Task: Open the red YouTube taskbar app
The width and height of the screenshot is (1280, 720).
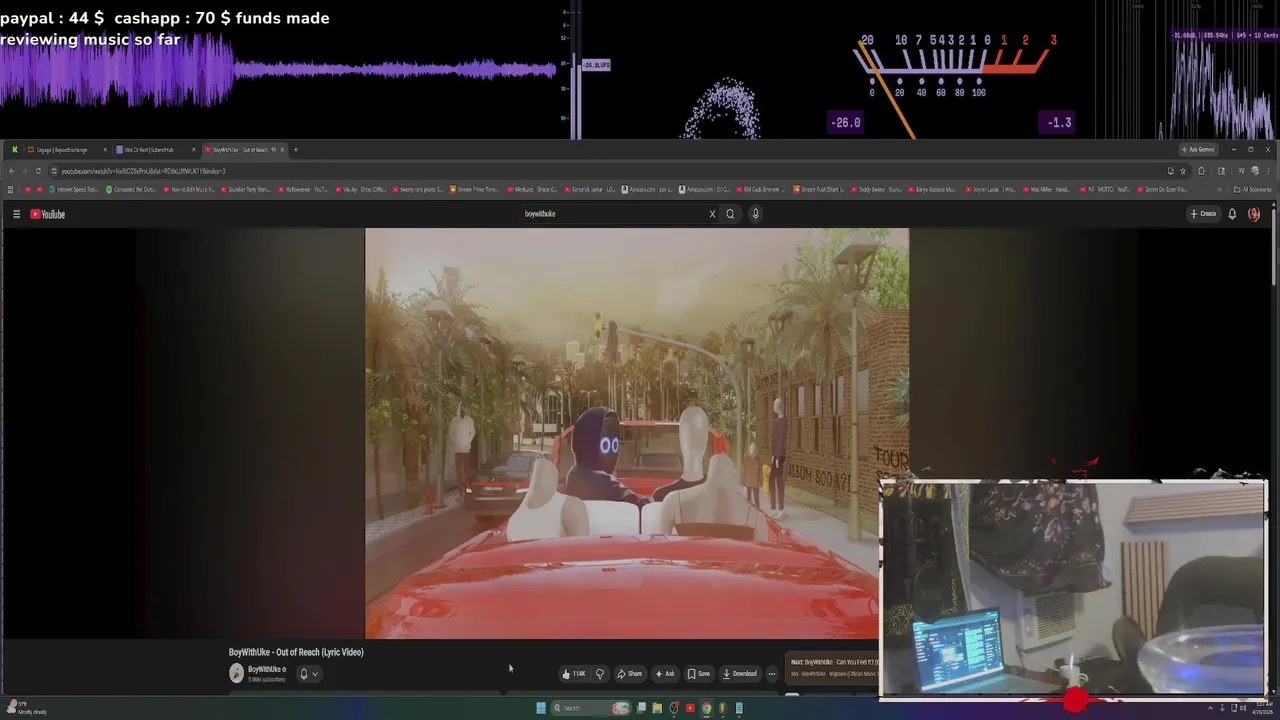Action: click(x=689, y=708)
